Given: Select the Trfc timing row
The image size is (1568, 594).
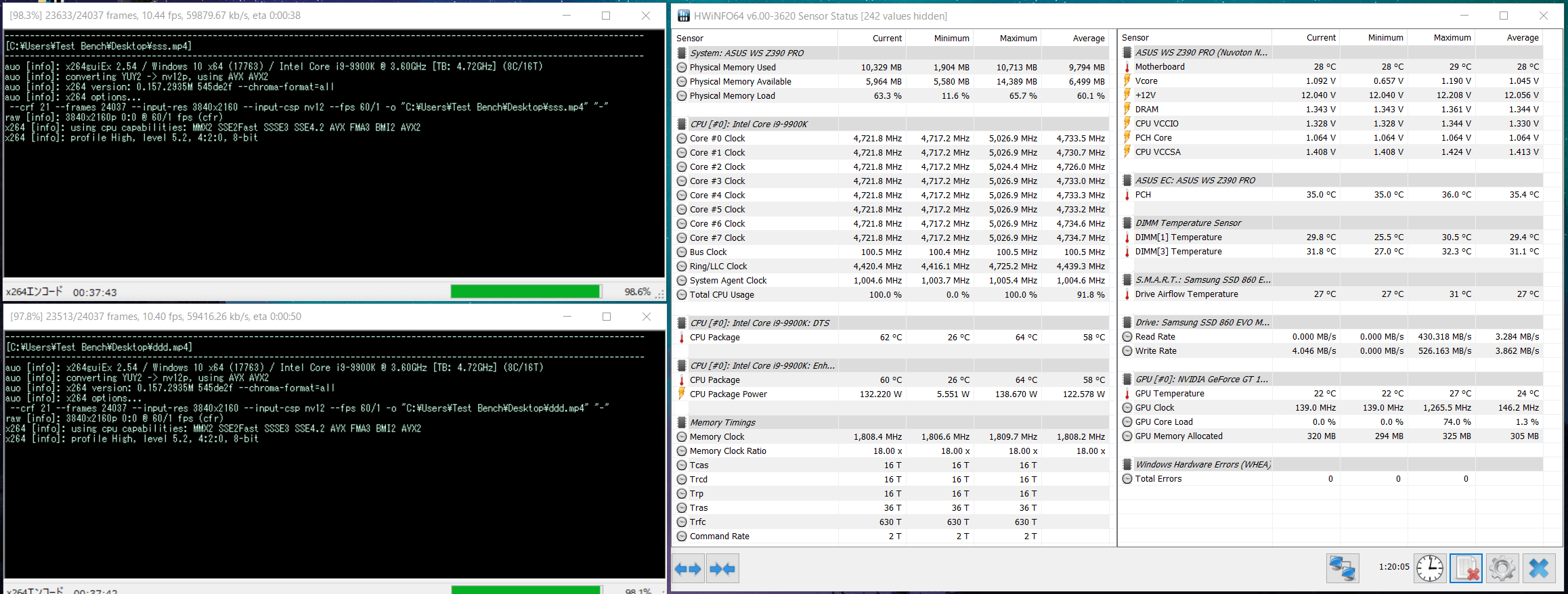Looking at the screenshot, I should 891,522.
